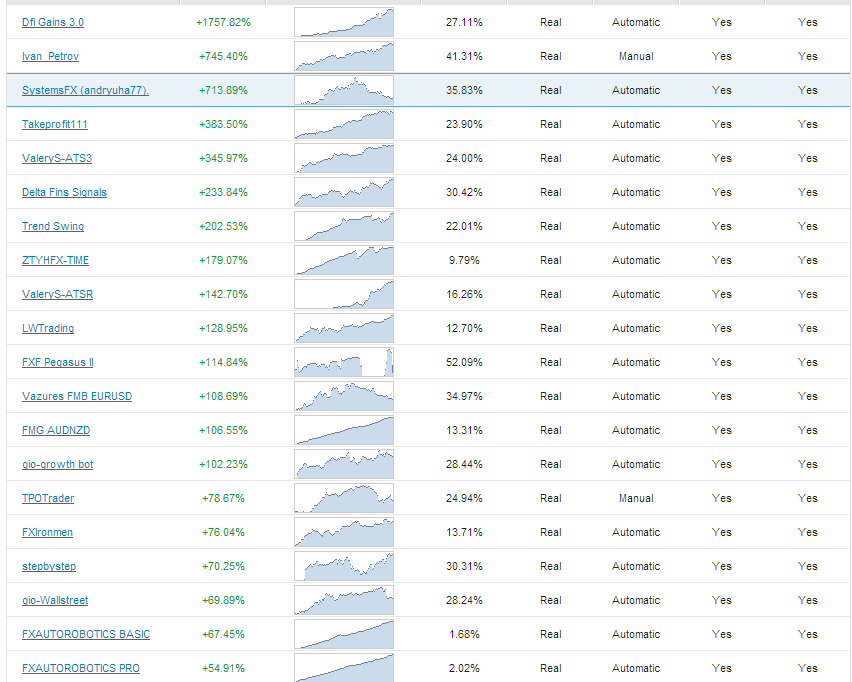The height and width of the screenshot is (682, 852).
Task: Click the Delta Fins Signals link
Action: 64,192
